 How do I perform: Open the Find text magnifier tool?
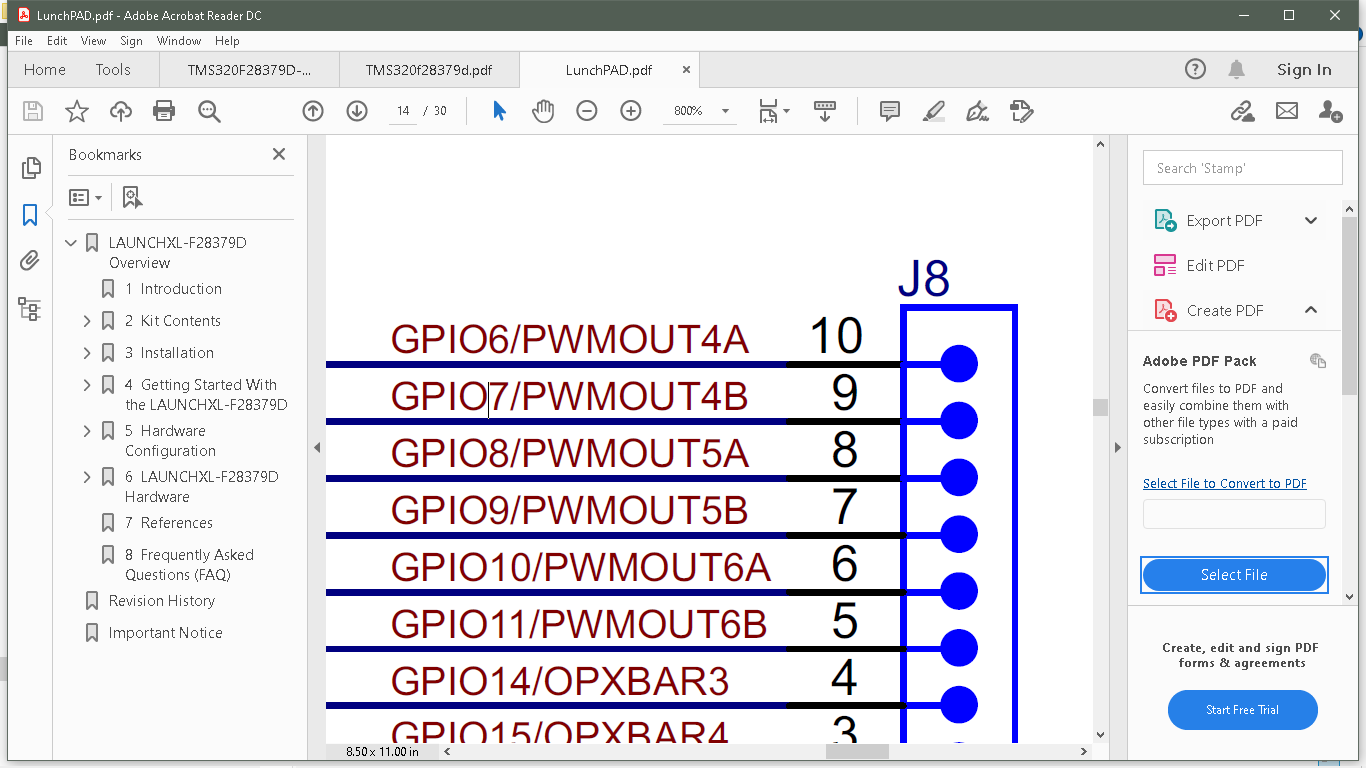pyautogui.click(x=209, y=111)
